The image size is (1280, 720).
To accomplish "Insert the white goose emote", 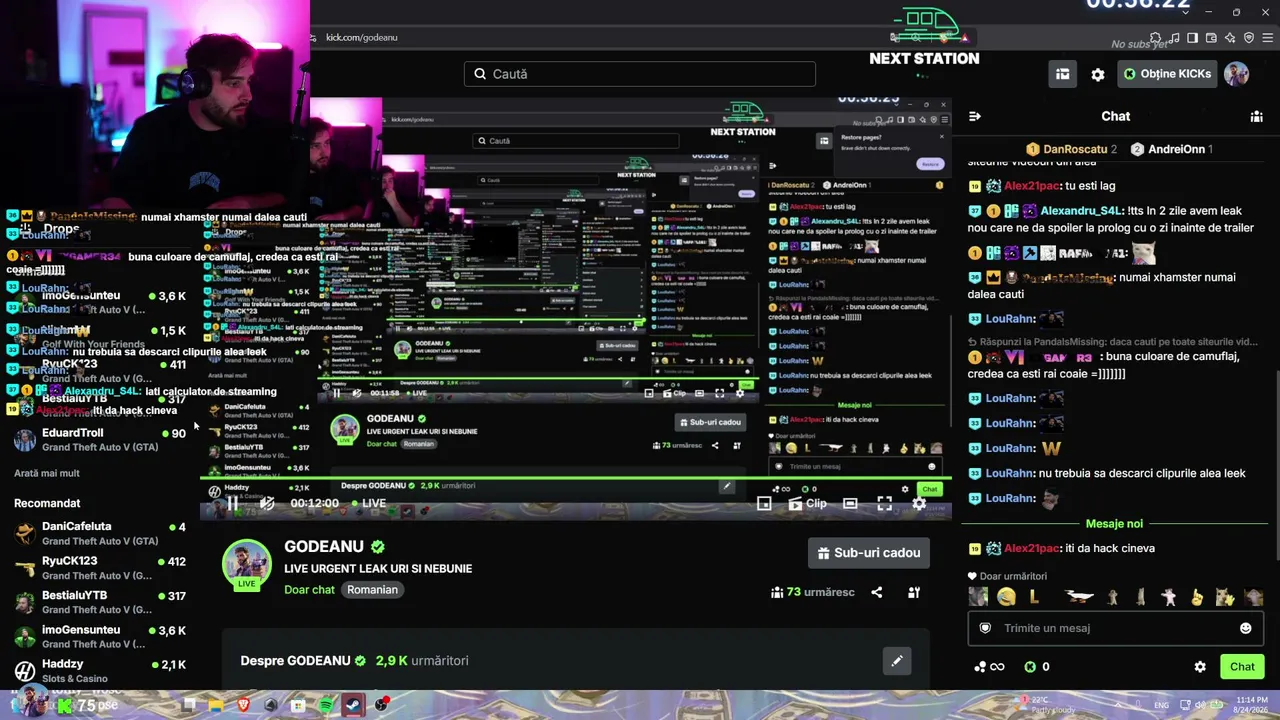I will (1079, 597).
